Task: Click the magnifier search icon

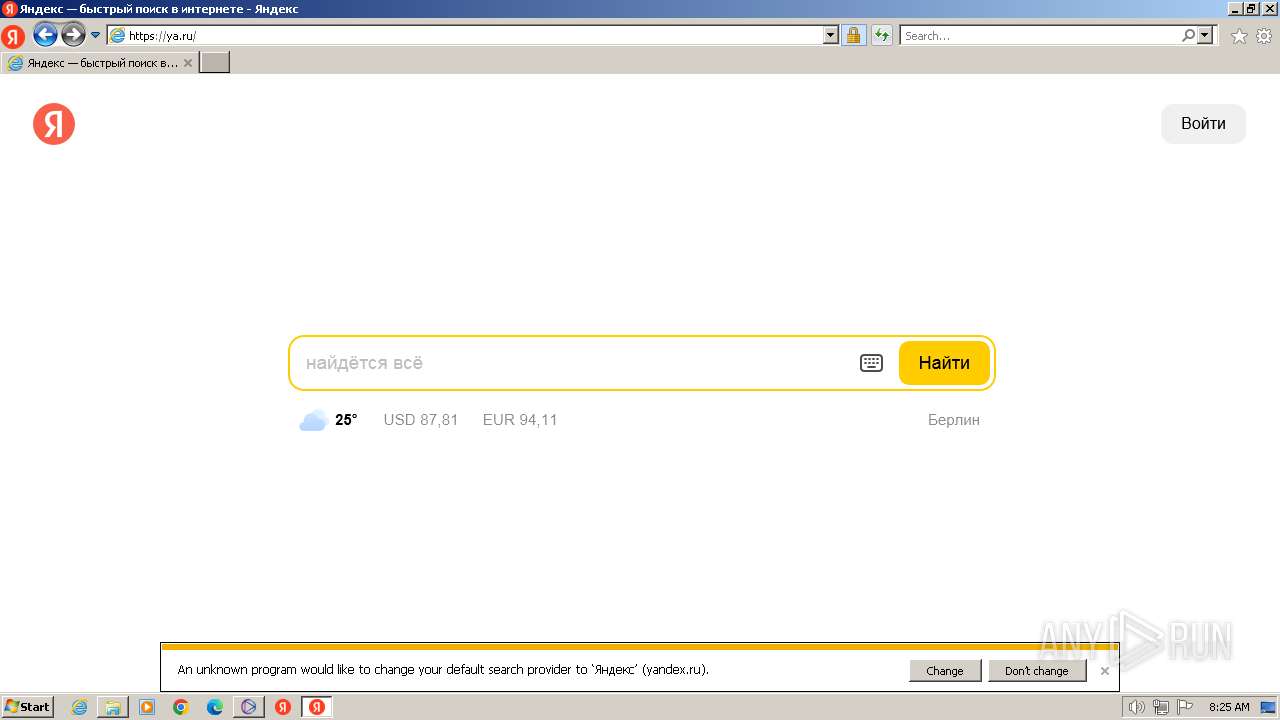Action: coord(1188,35)
